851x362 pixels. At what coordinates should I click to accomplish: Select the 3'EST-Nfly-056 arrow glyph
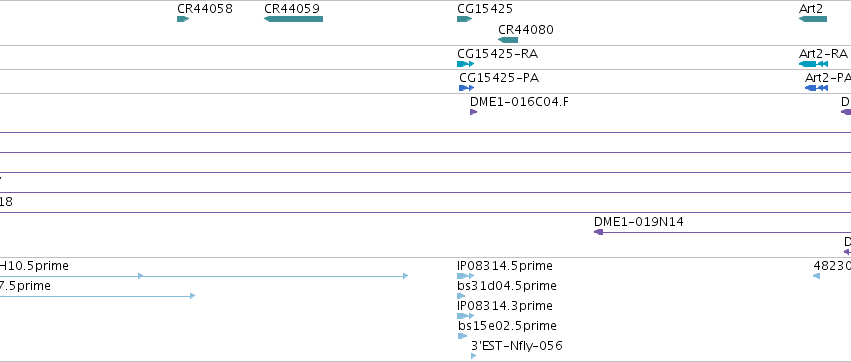point(473,356)
